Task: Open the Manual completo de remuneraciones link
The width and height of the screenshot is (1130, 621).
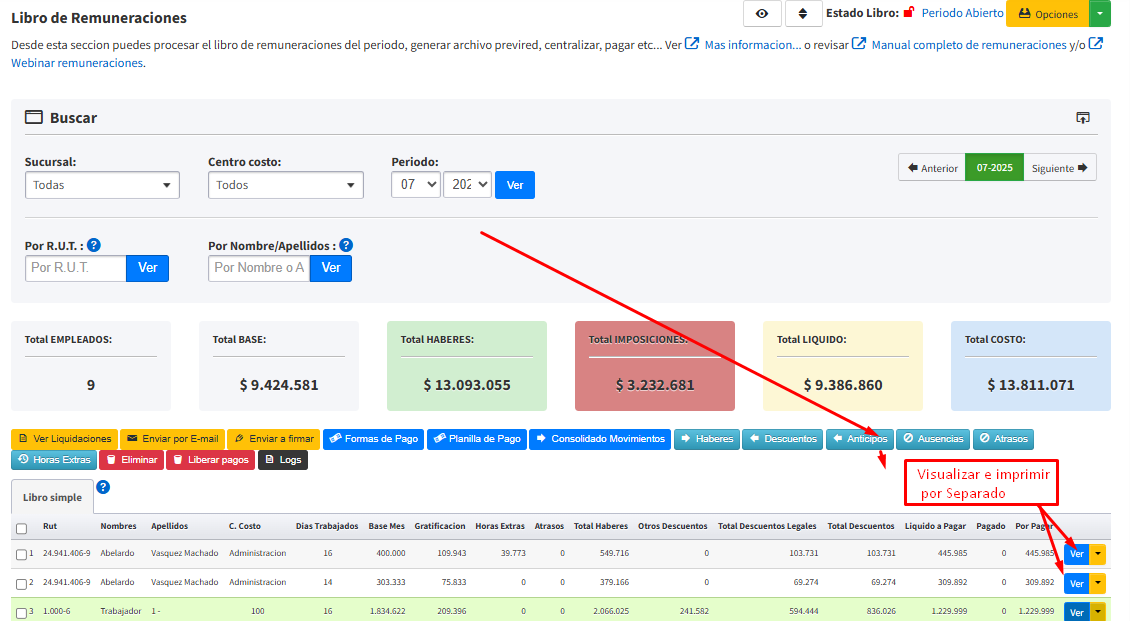Action: click(969, 45)
